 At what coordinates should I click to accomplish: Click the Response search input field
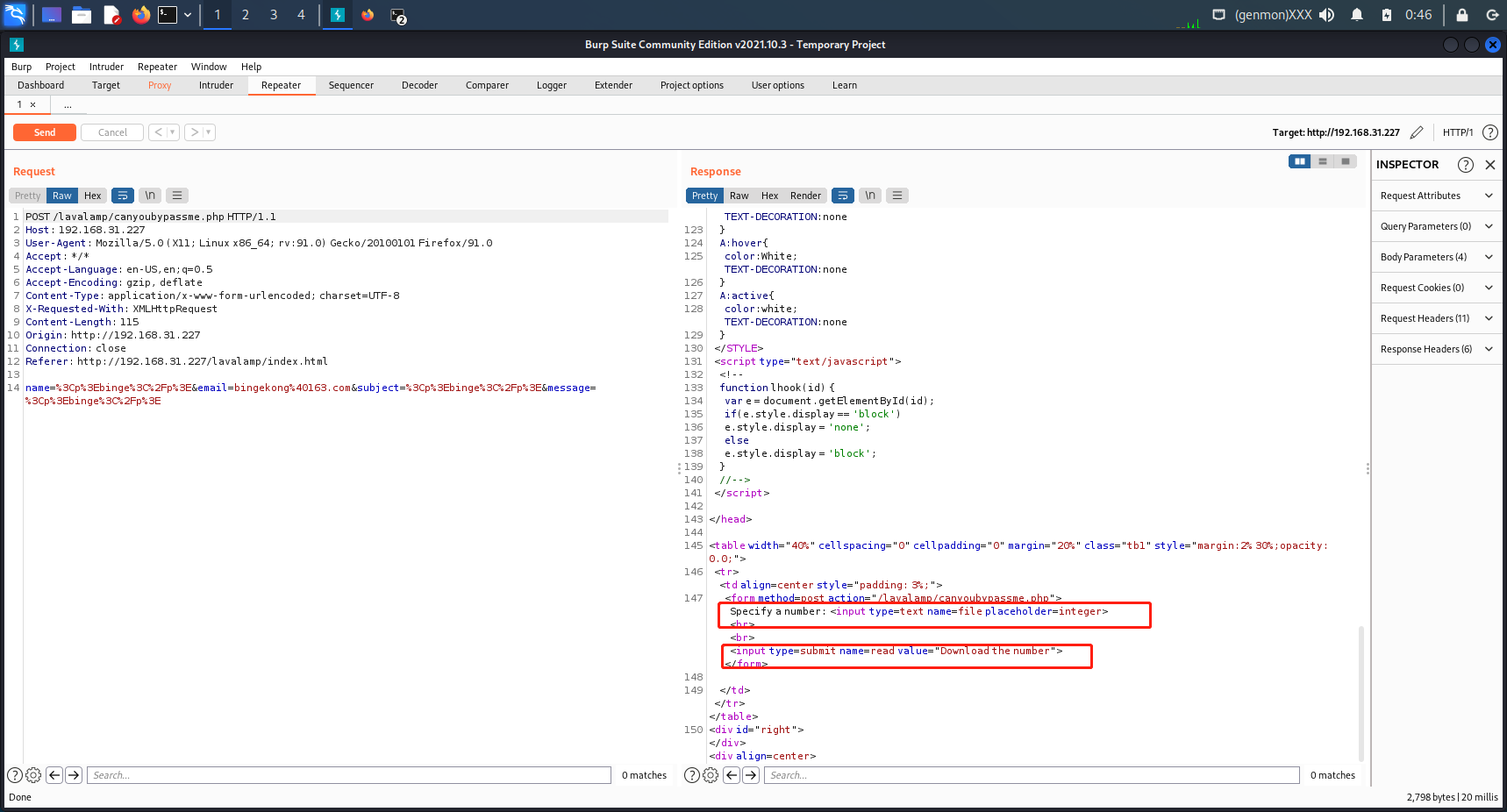pos(1032,775)
